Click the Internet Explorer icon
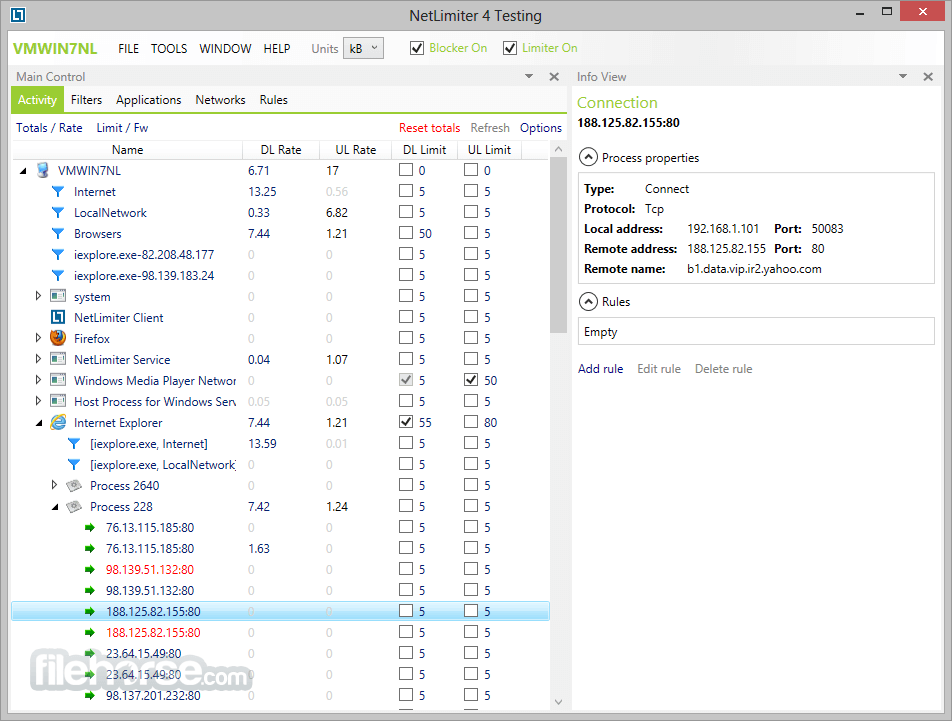This screenshot has width=952, height=721. click(58, 422)
